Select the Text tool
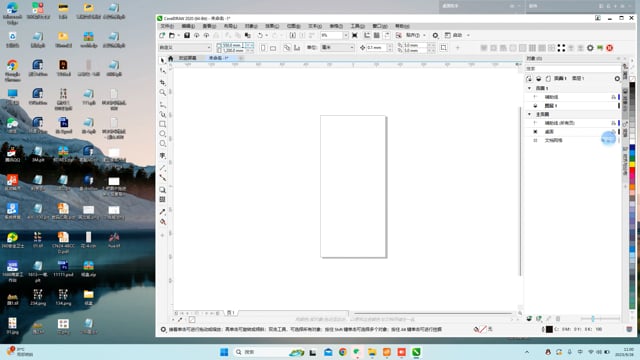The width and height of the screenshot is (640, 360). coord(162,156)
